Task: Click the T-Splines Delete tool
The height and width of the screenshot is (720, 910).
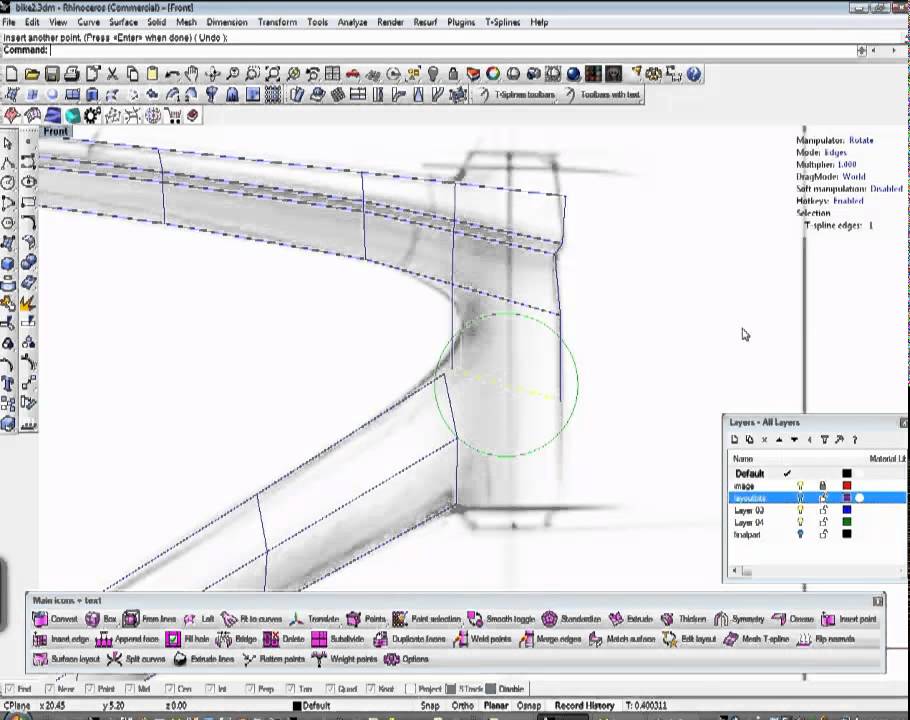Action: (283, 639)
